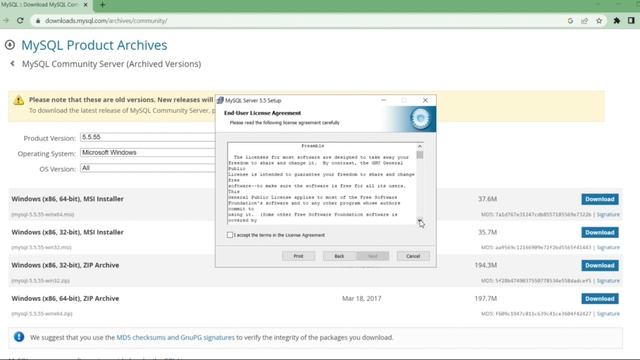Minimize the MySQL Server 5.5 Setup dialog
The height and width of the screenshot is (360, 640).
383,100
